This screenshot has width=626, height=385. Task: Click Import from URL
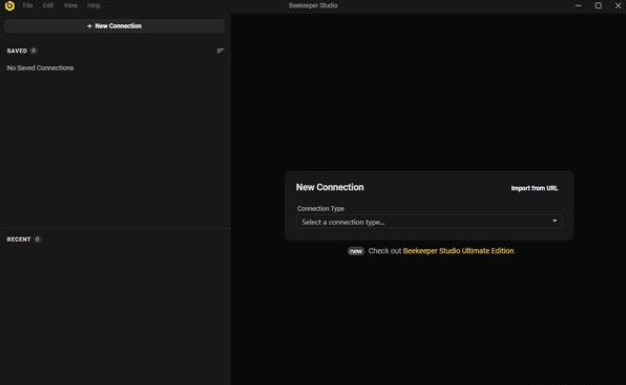click(x=535, y=188)
